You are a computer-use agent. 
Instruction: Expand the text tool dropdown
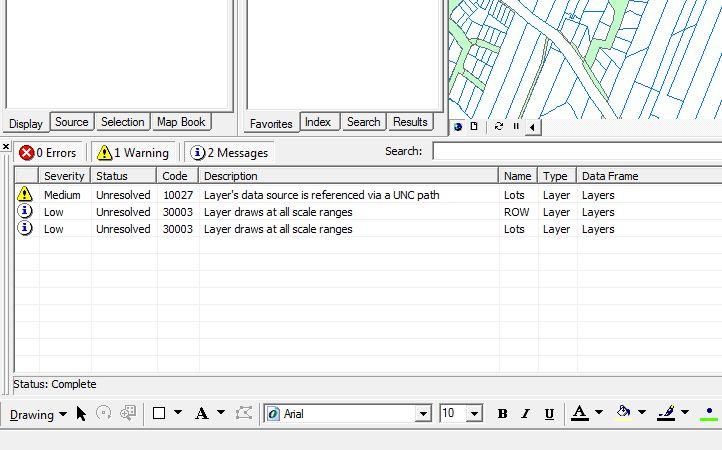pyautogui.click(x=221, y=413)
